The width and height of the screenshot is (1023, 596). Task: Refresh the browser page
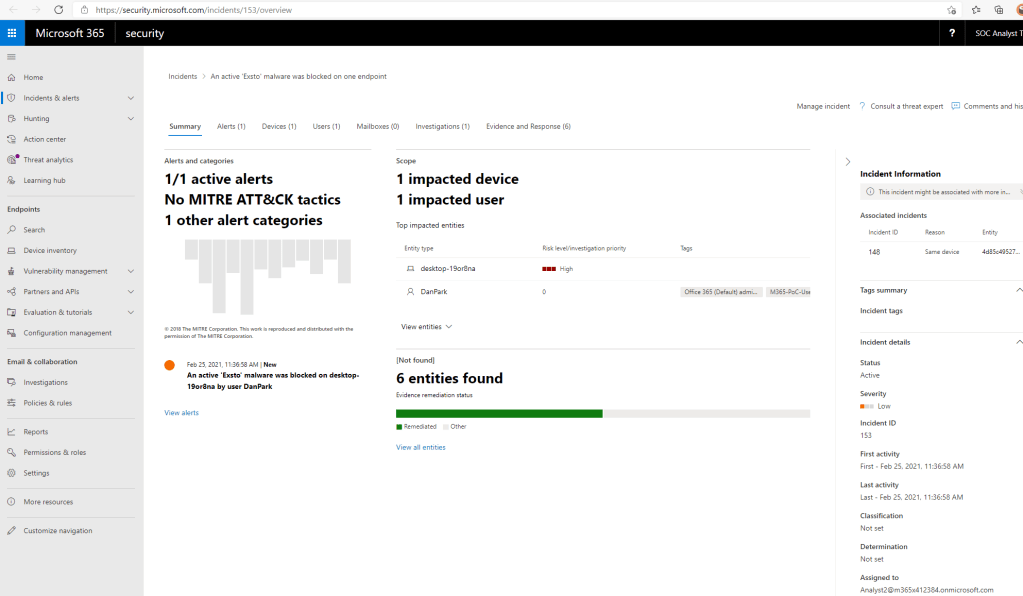58,9
